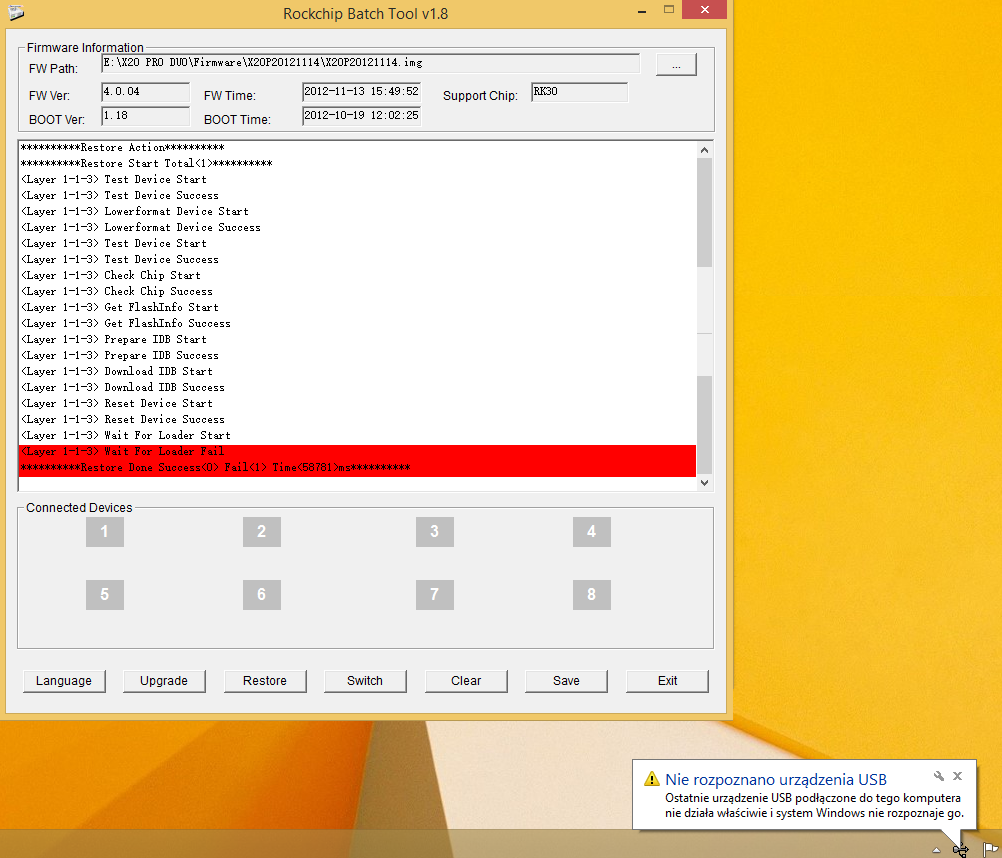
Task: Click the Language button
Action: 64,681
